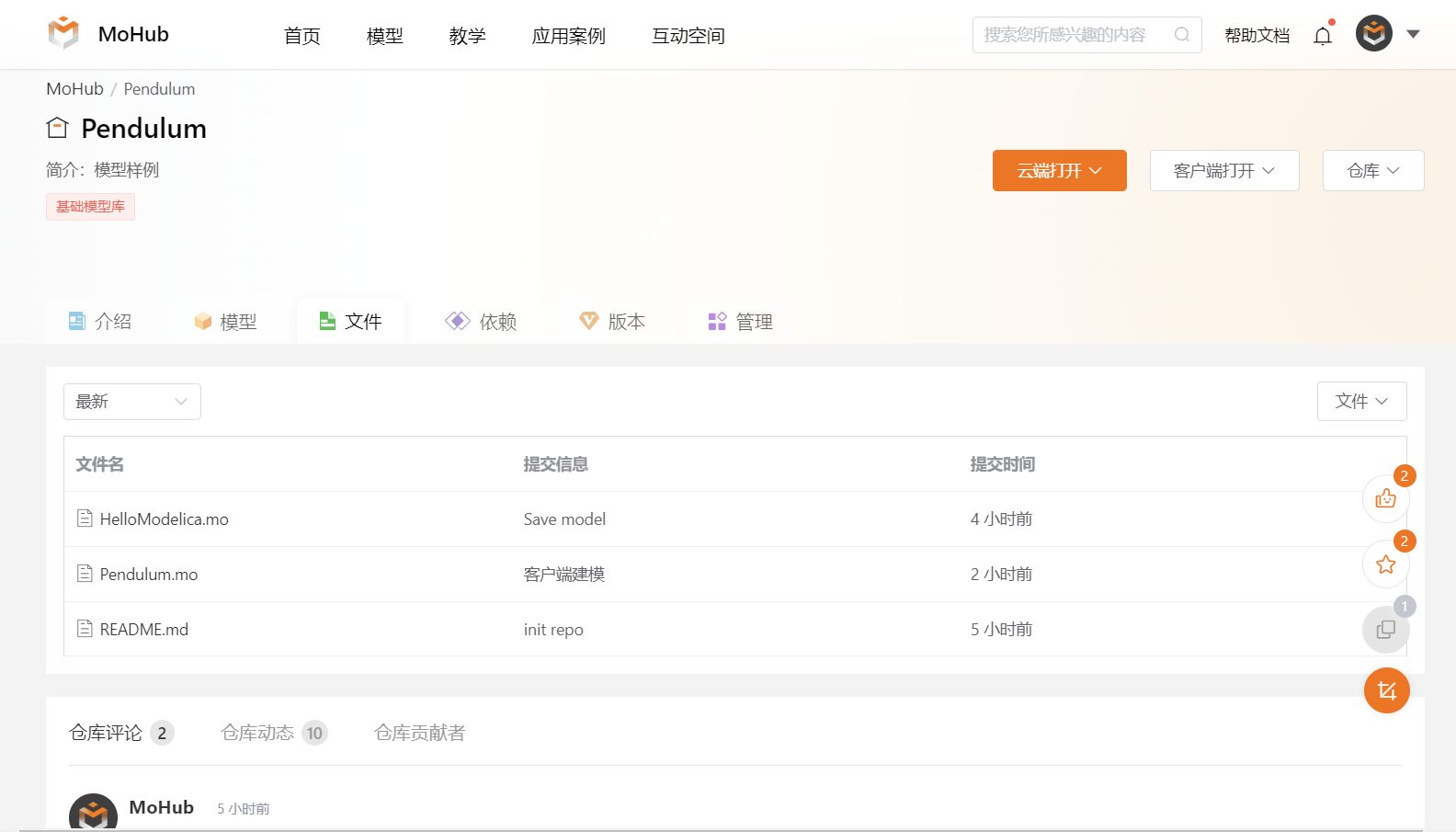Open 应用案例 in navigation
This screenshot has width=1456, height=832.
coord(569,36)
